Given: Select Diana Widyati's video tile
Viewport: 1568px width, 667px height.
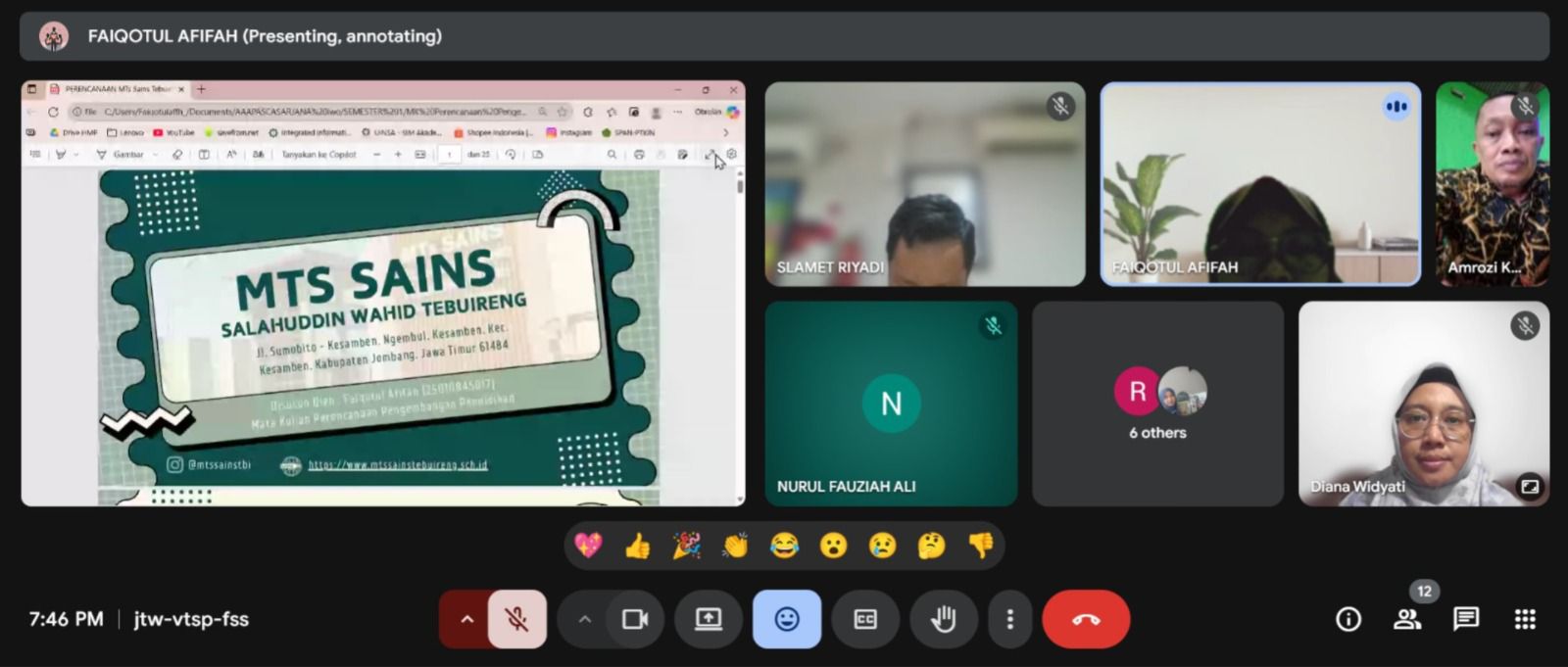Looking at the screenshot, I should click(x=1423, y=404).
